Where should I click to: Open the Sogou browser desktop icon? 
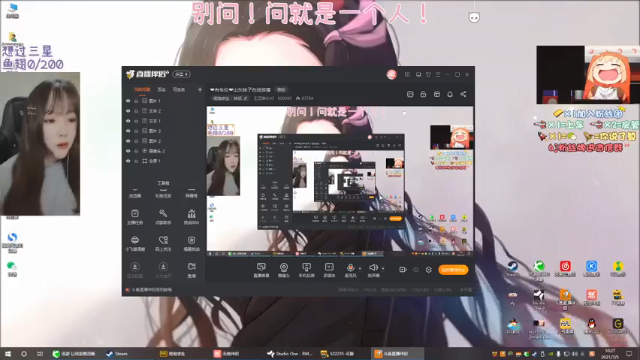12,241
